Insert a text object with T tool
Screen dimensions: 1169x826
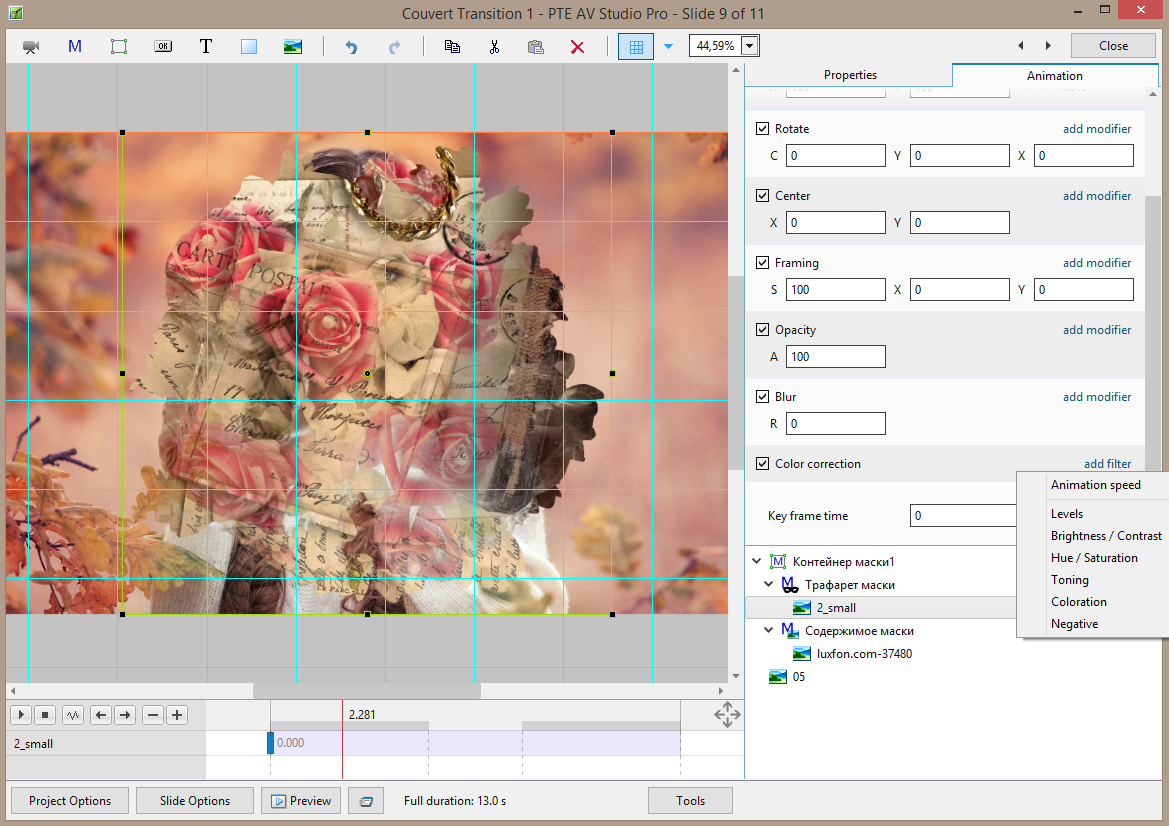tap(206, 46)
